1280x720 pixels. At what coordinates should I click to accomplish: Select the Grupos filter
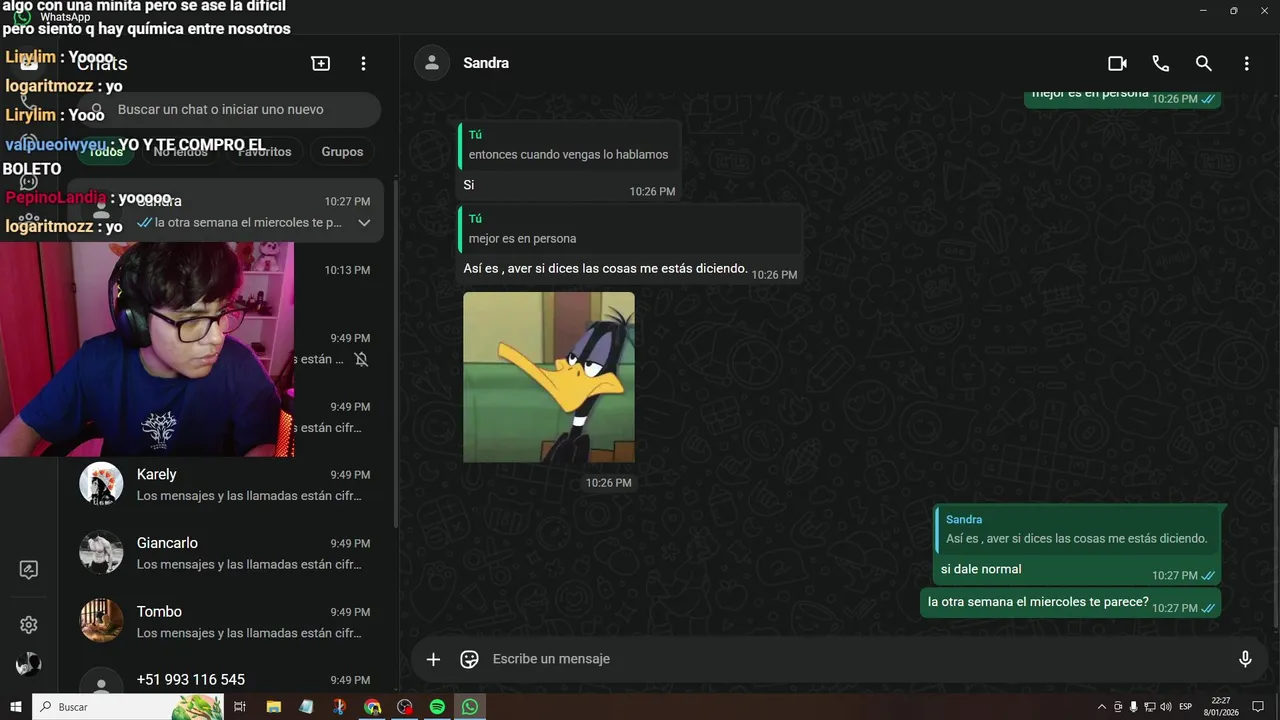tap(343, 152)
